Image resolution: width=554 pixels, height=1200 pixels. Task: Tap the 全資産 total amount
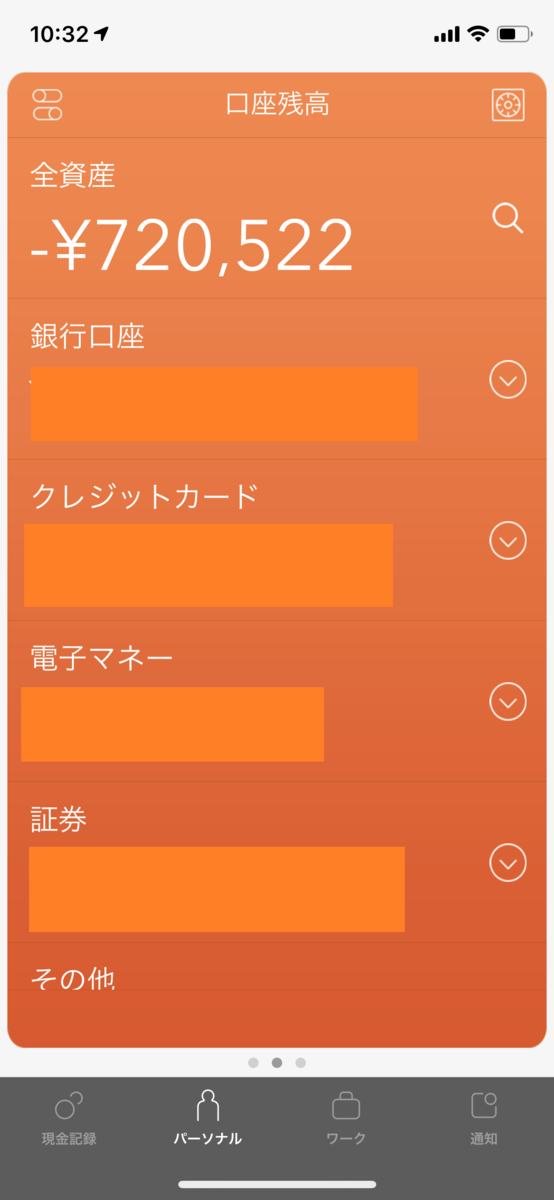point(192,246)
